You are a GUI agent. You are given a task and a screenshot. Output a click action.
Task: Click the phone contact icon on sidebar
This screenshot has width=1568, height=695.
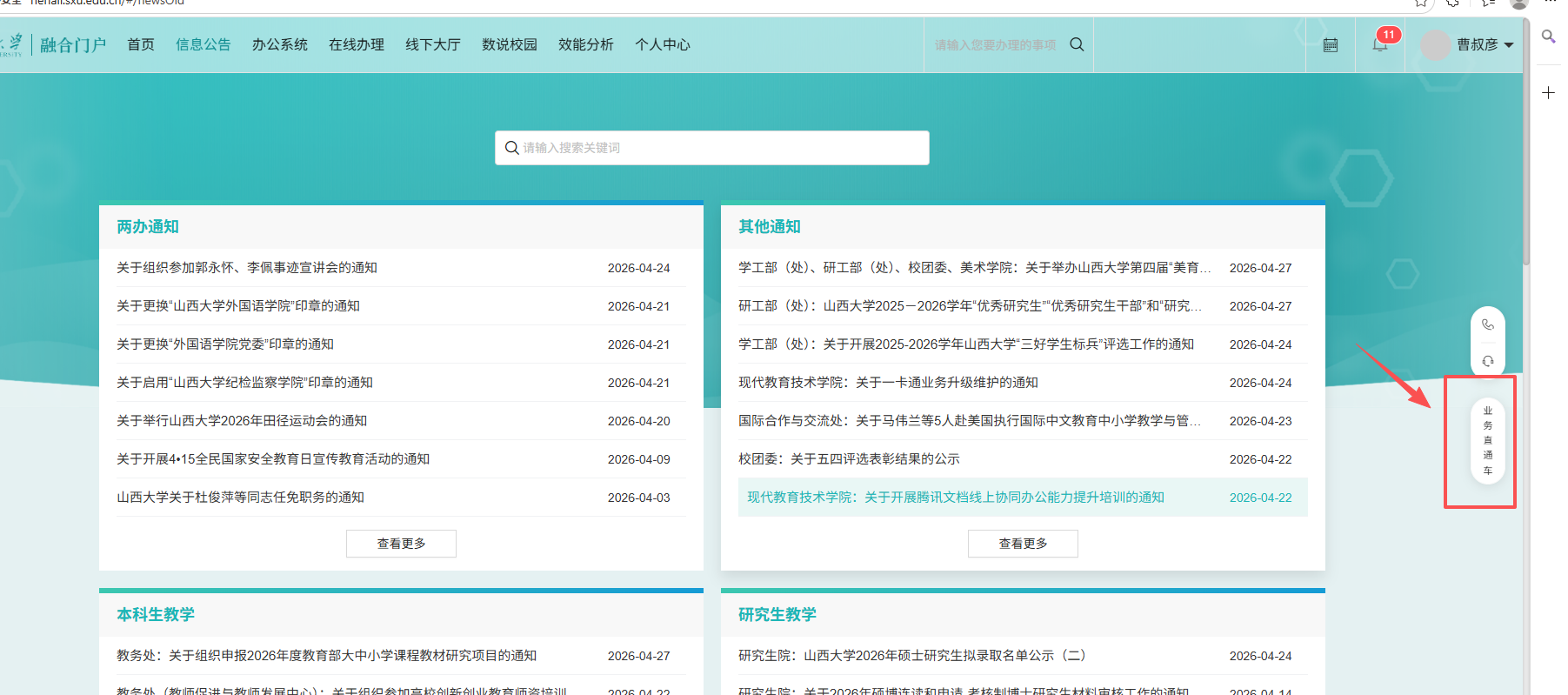[1488, 324]
